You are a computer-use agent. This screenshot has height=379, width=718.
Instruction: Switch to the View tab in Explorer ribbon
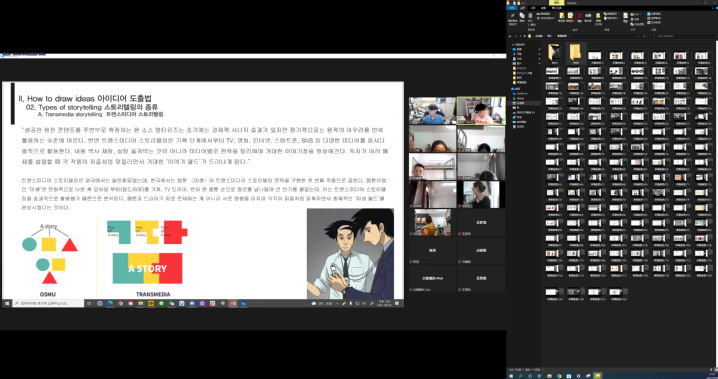click(x=544, y=8)
